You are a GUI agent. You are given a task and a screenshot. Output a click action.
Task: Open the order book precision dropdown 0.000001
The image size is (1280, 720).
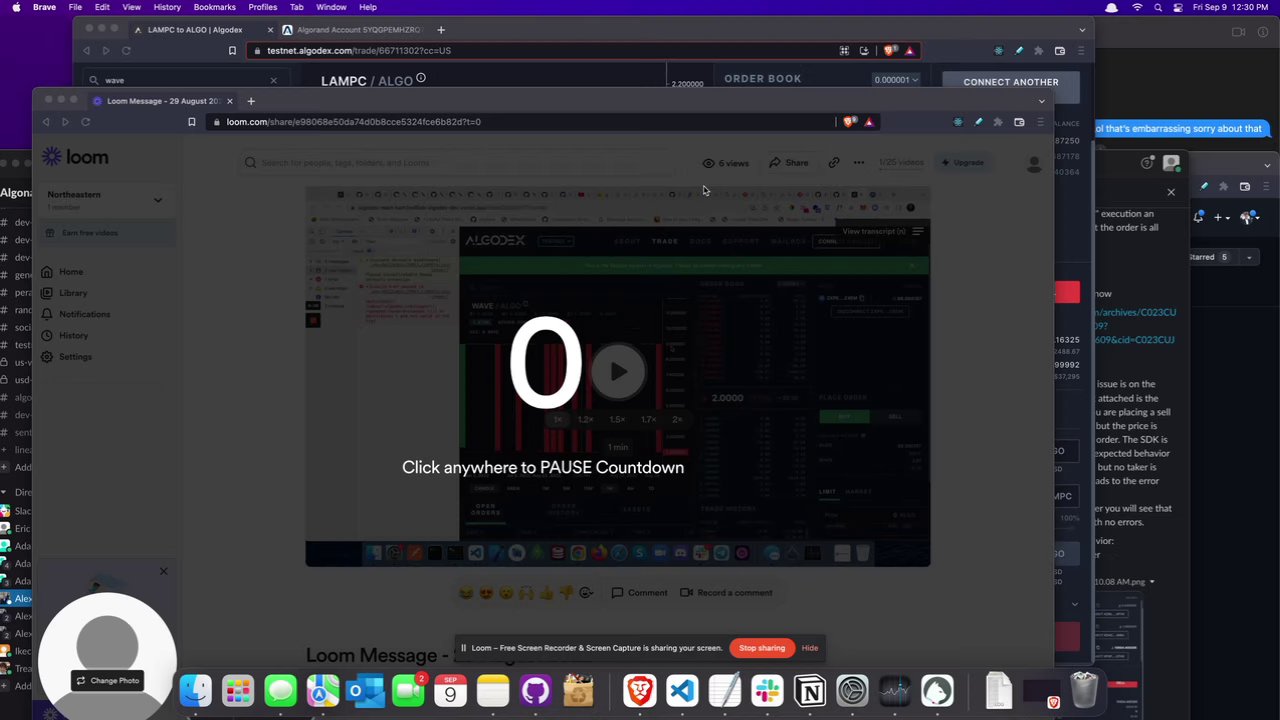click(x=896, y=80)
